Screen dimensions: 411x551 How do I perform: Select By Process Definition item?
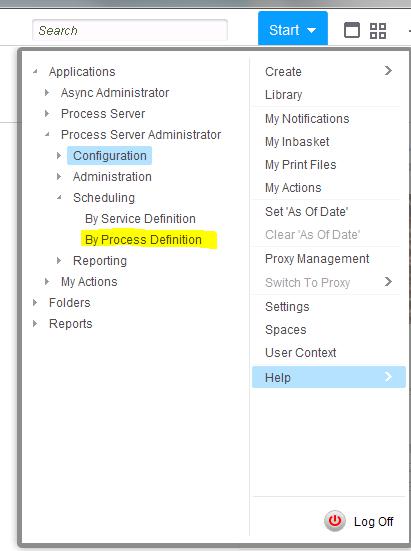(x=143, y=240)
